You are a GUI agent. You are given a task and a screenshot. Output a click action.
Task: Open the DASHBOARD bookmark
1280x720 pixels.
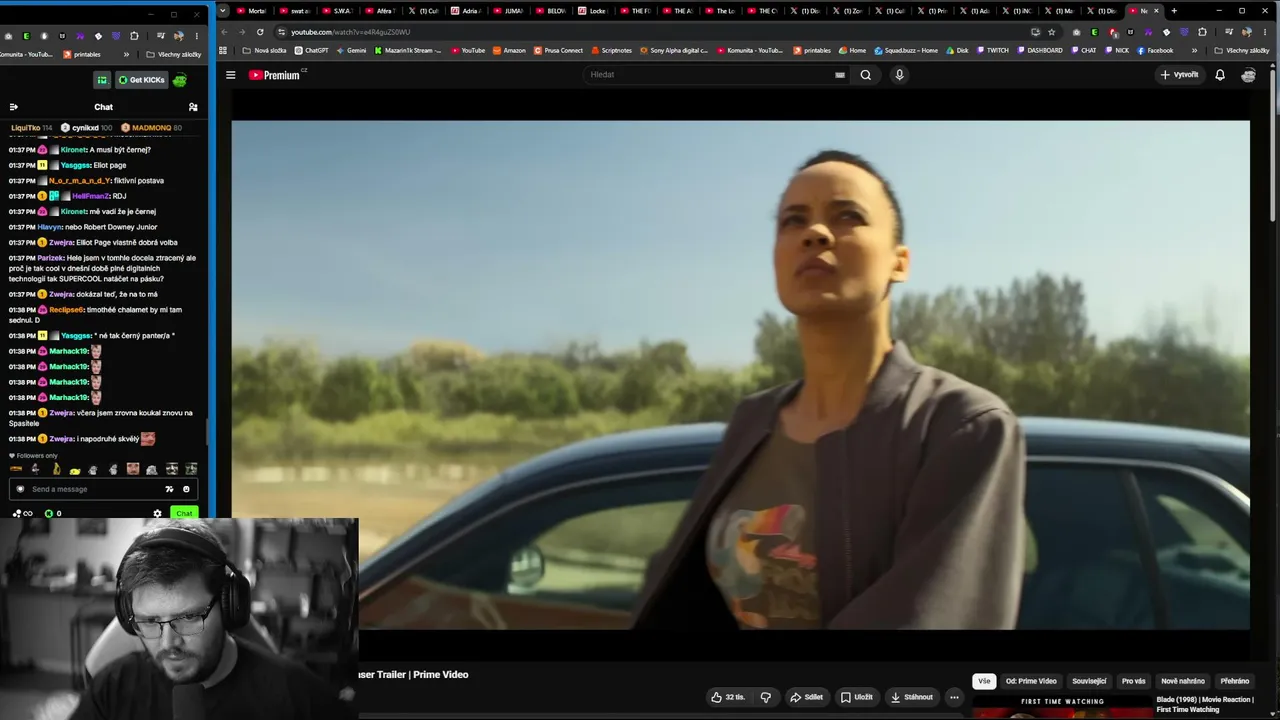pyautogui.click(x=1040, y=50)
